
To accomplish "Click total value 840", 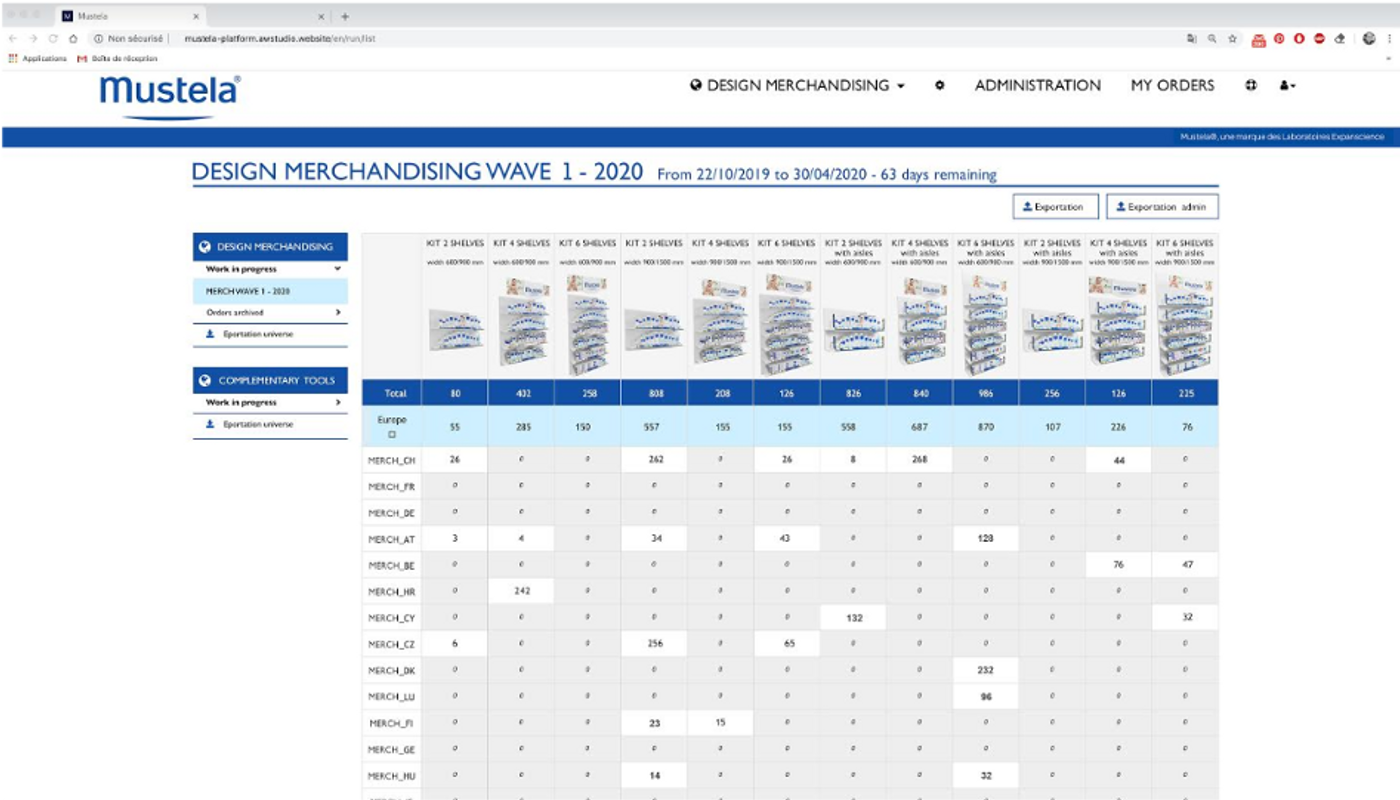I will pyautogui.click(x=919, y=393).
